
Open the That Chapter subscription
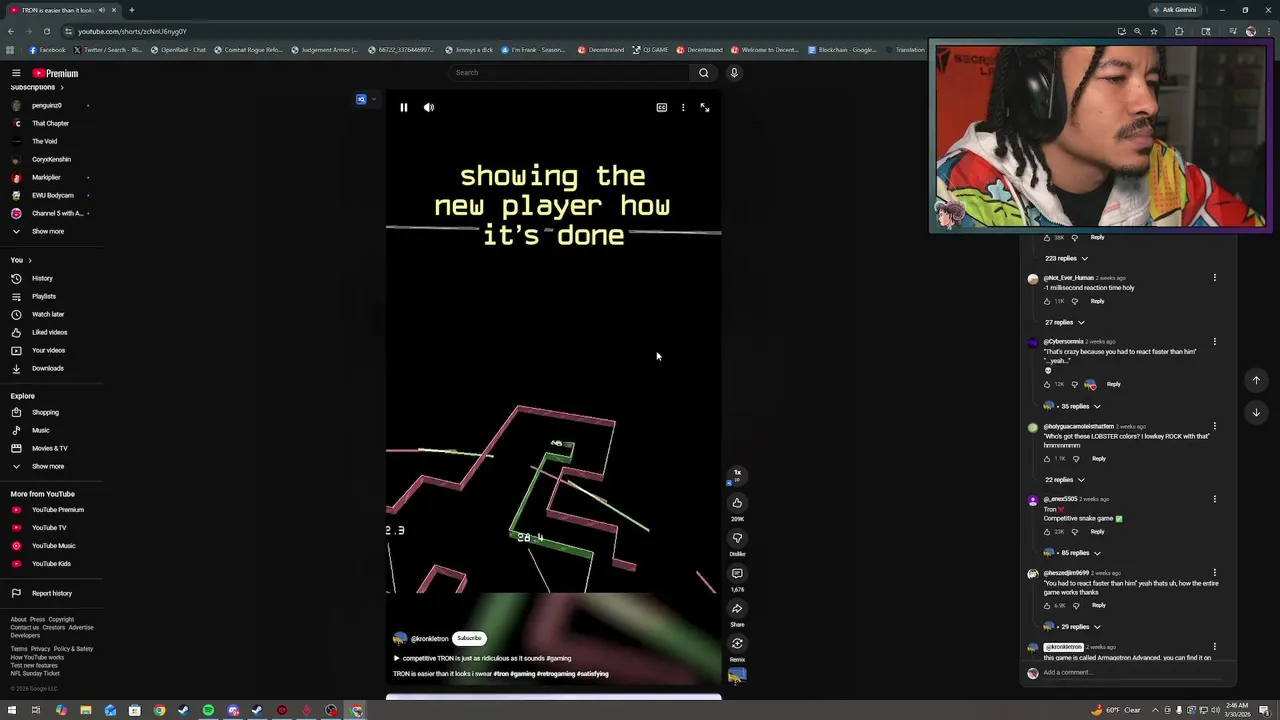pyautogui.click(x=48, y=123)
